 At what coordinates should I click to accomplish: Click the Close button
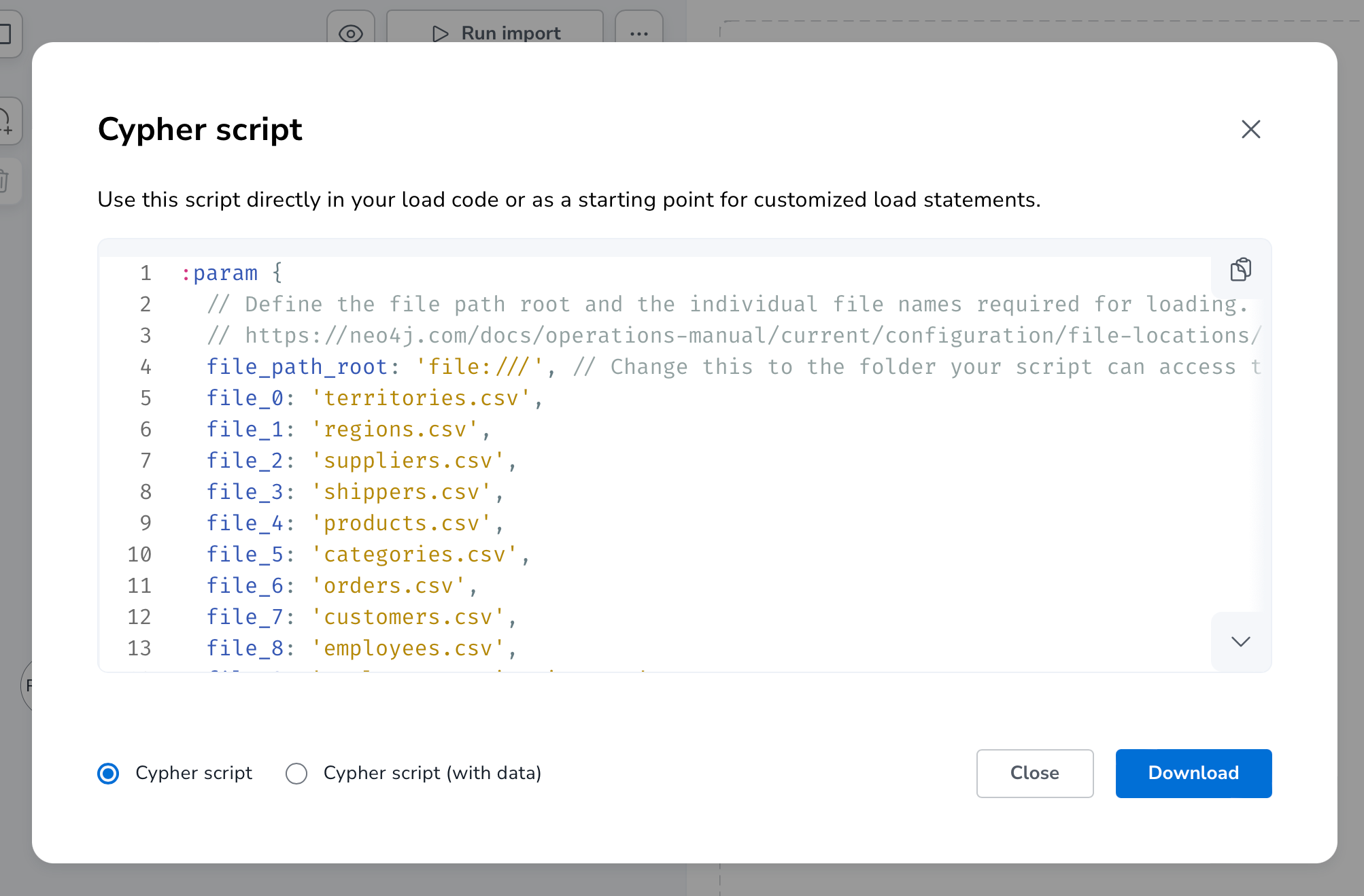(x=1034, y=773)
